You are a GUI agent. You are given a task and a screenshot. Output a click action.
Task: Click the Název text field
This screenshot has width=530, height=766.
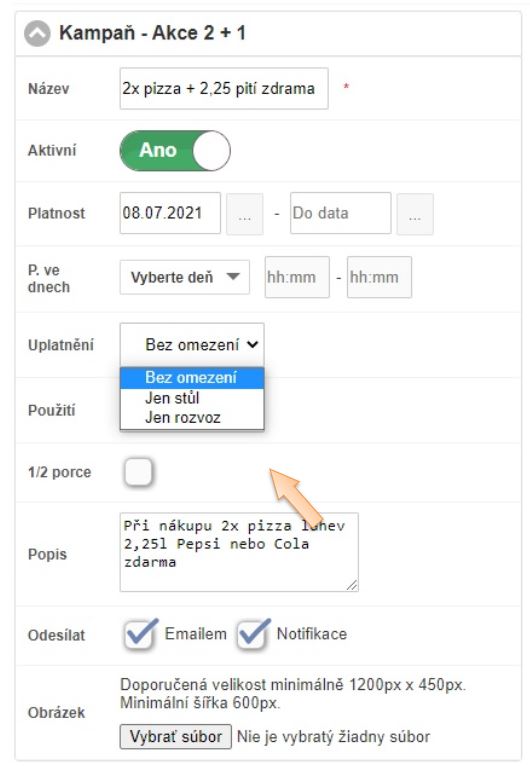pyautogui.click(x=224, y=88)
